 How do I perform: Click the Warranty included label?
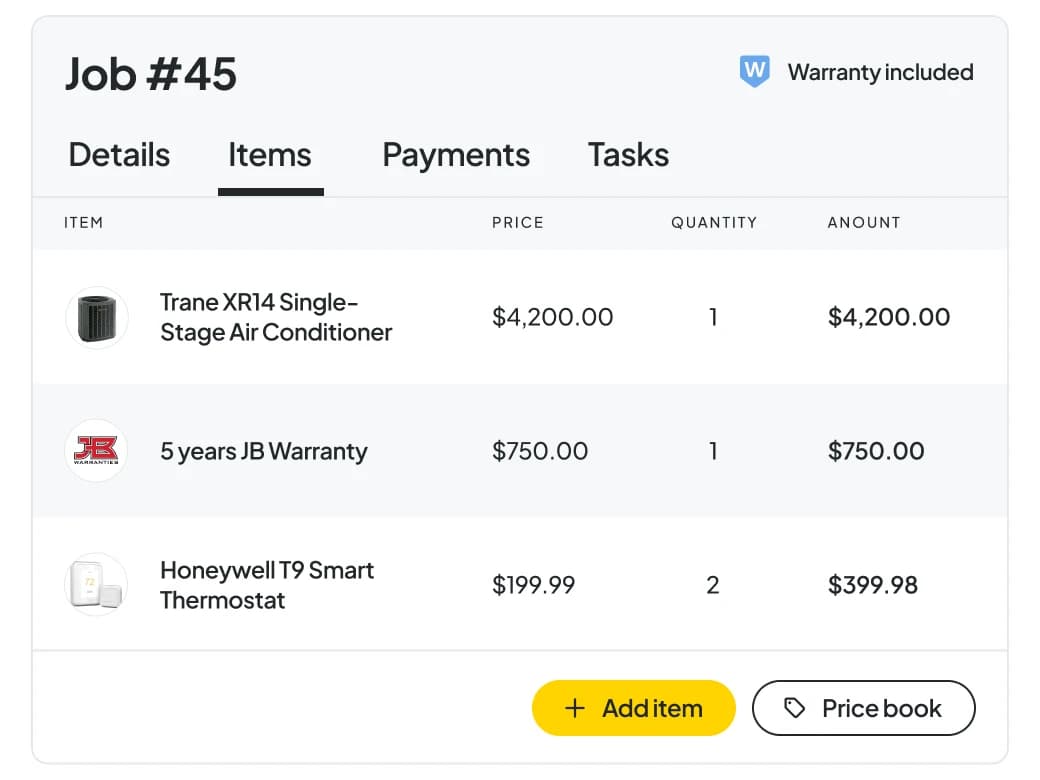click(880, 72)
